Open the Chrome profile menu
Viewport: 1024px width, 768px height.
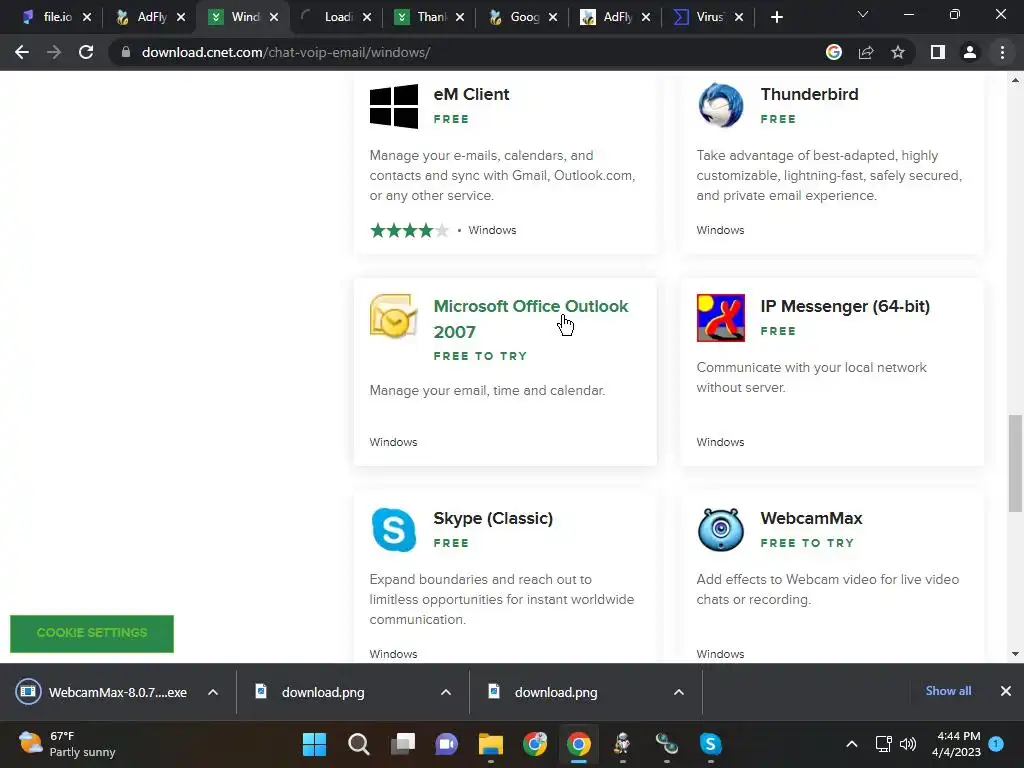(x=970, y=52)
